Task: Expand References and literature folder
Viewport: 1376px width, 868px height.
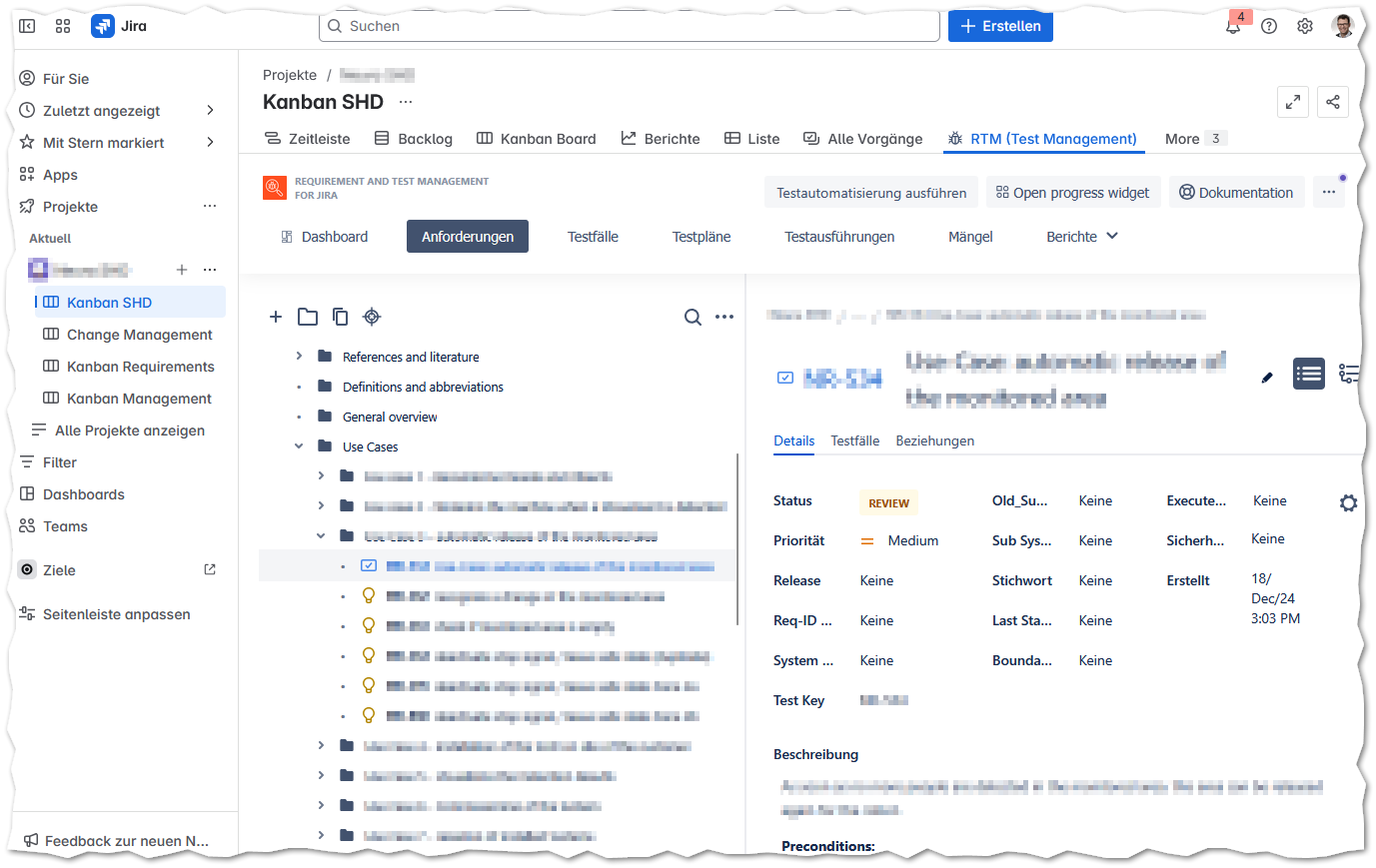Action: (x=299, y=356)
